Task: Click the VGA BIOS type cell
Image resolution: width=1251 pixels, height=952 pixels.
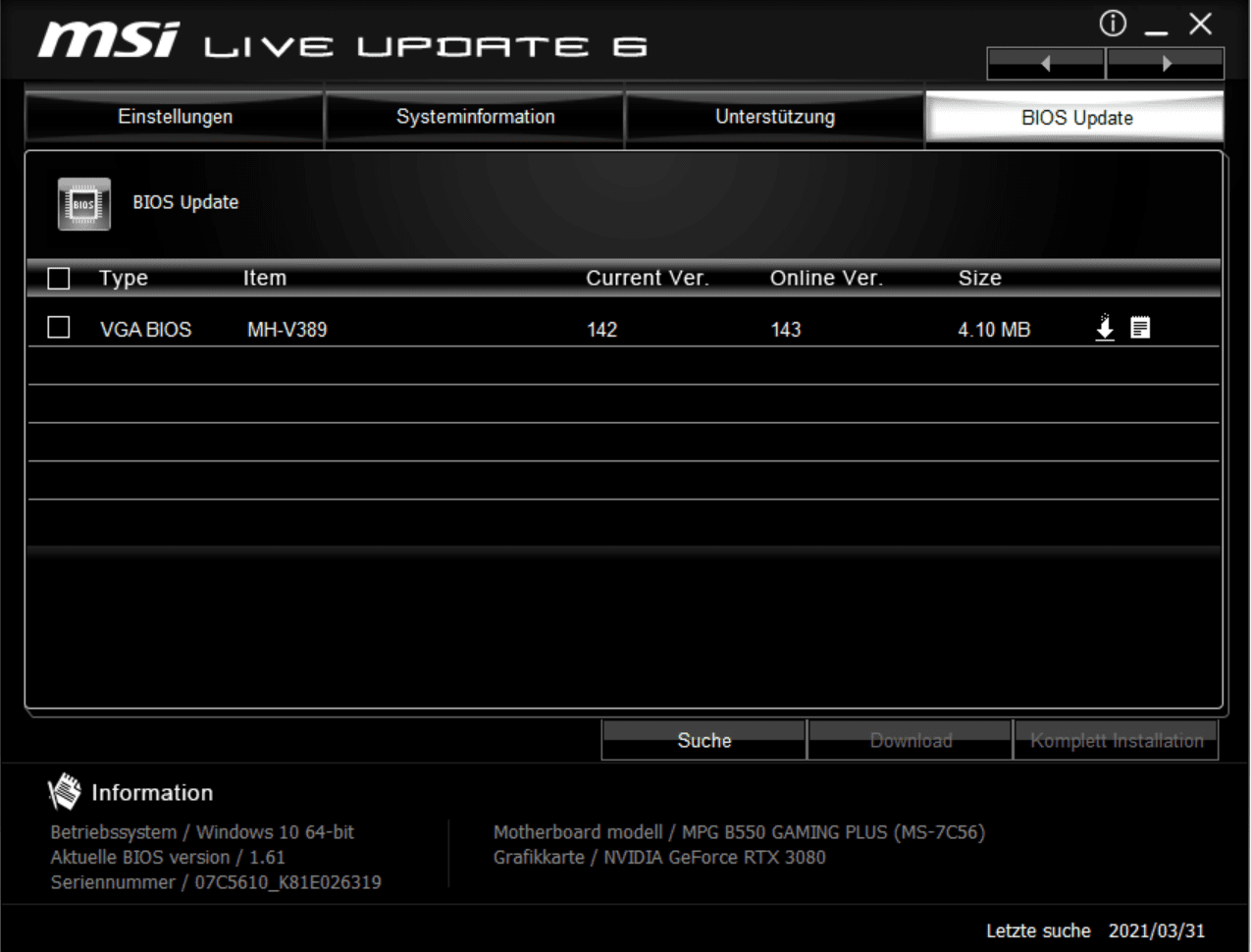Action: 145,330
